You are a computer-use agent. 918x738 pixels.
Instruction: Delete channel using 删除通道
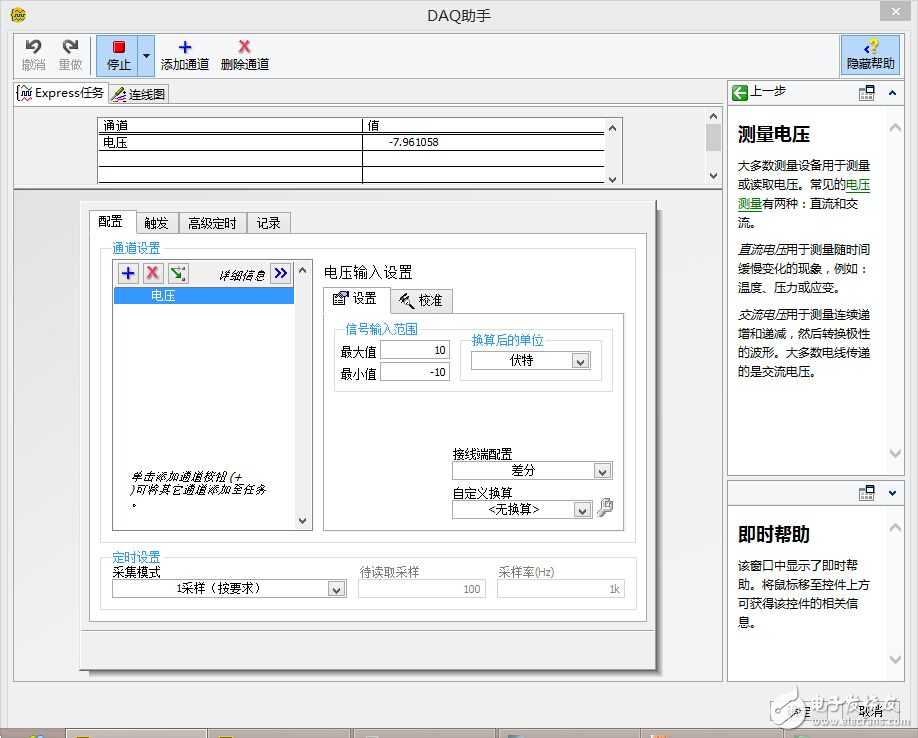click(245, 56)
